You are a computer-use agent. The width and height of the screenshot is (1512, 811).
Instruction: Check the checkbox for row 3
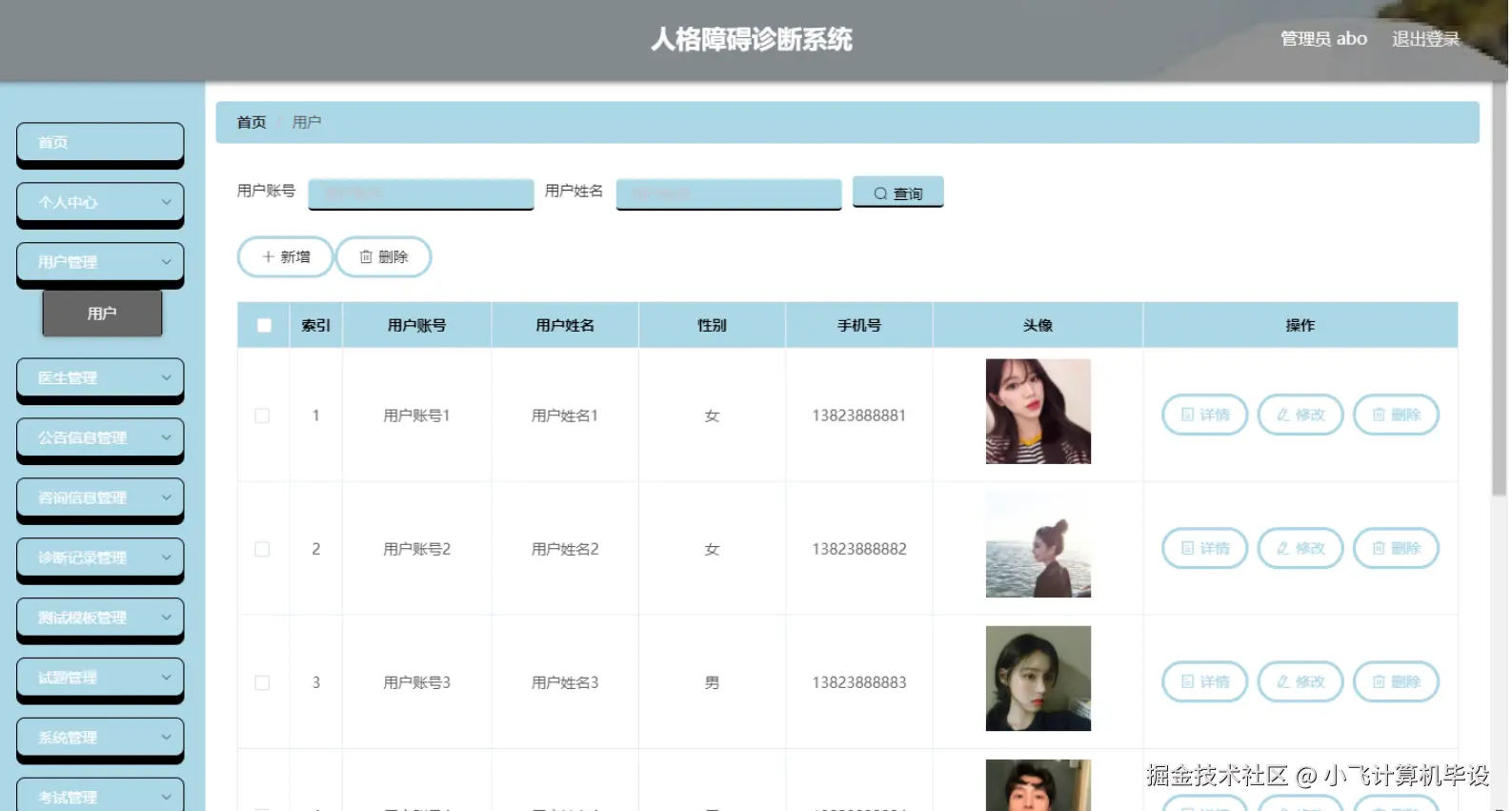pos(262,682)
